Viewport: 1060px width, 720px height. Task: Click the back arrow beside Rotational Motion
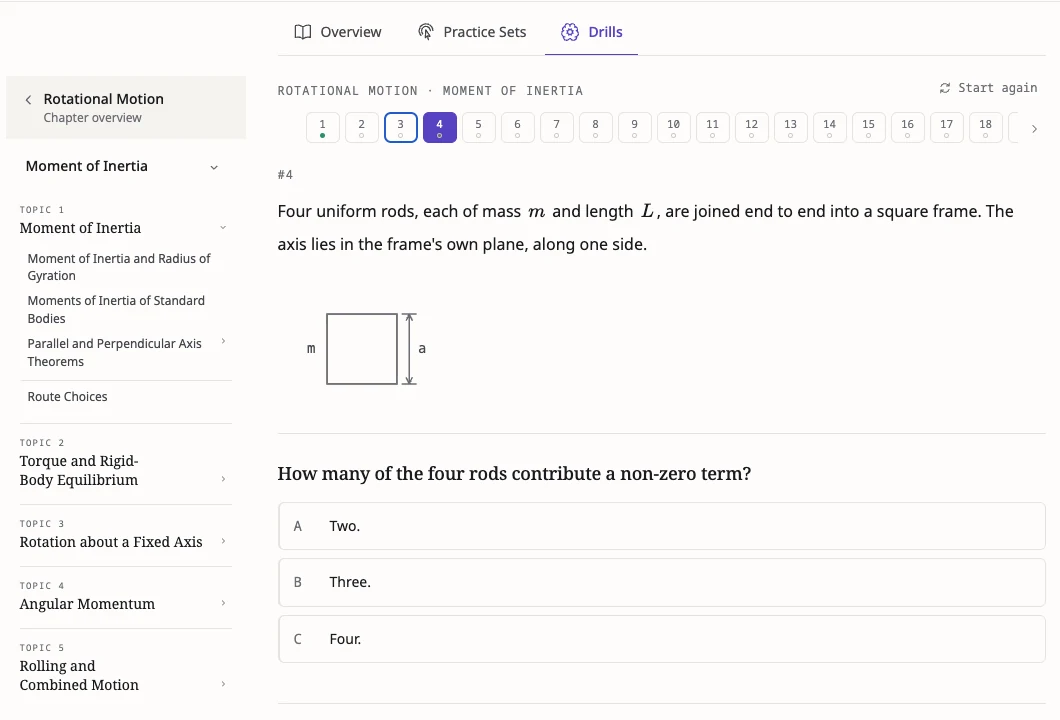pyautogui.click(x=28, y=100)
